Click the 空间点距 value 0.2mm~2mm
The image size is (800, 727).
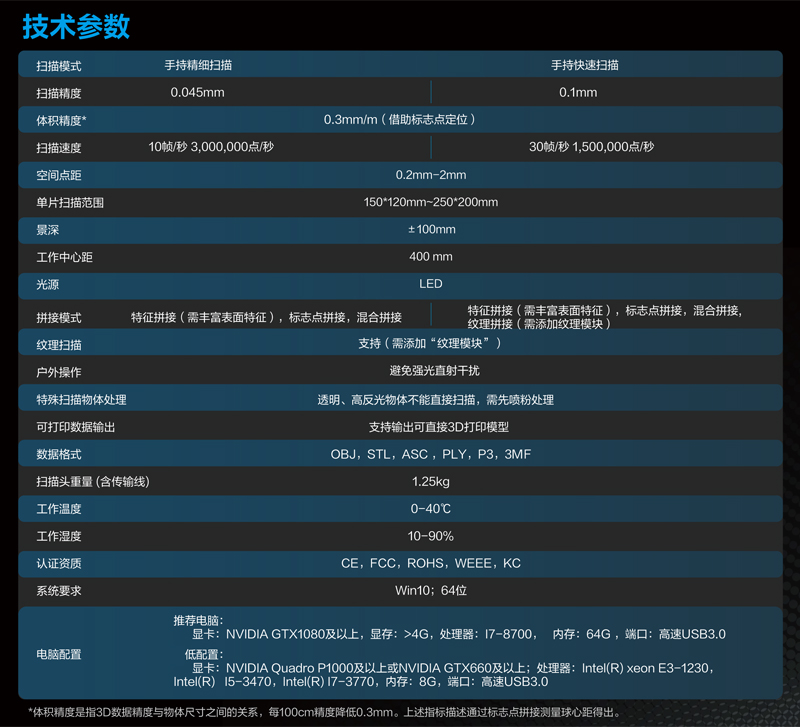[430, 175]
